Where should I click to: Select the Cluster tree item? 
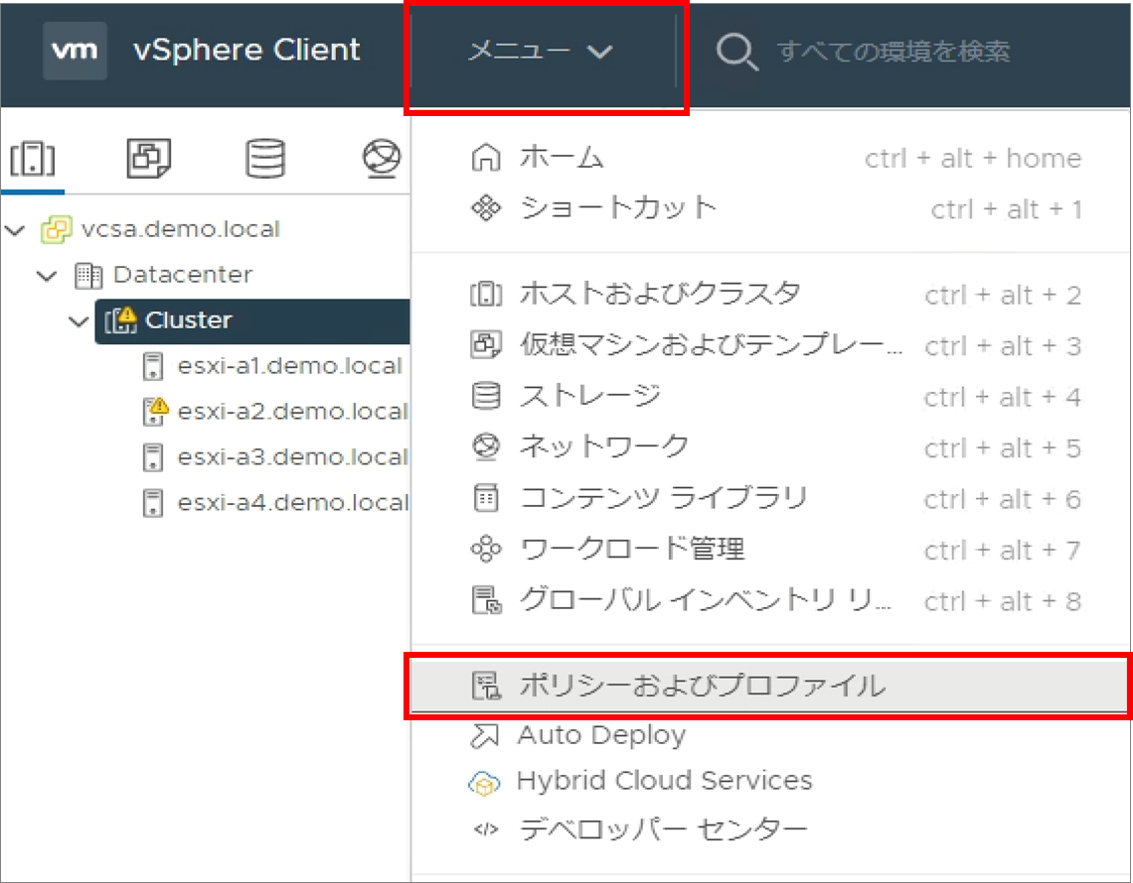pos(252,321)
